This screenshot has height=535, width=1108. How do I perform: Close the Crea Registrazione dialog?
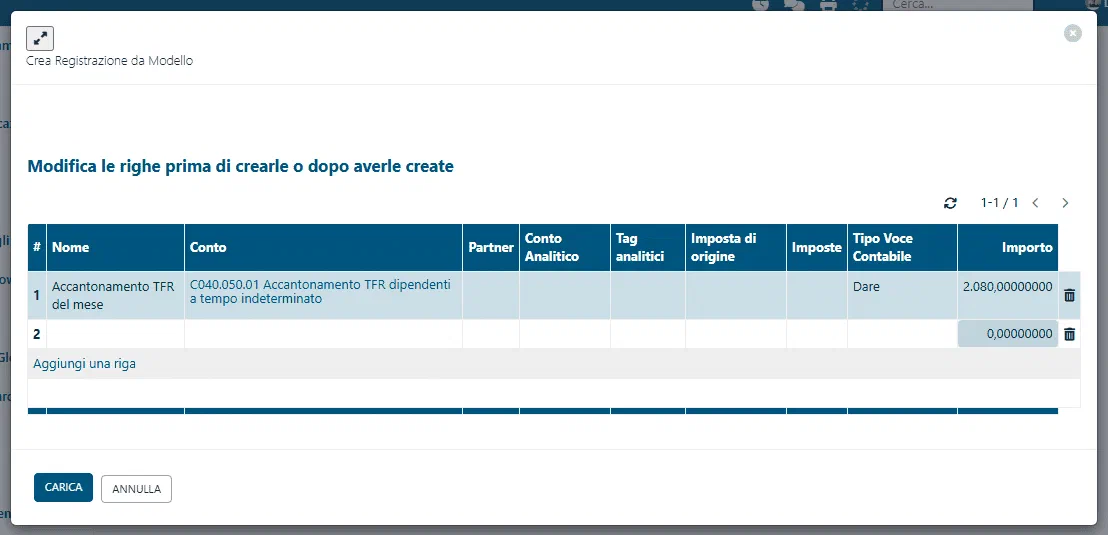click(x=1073, y=33)
